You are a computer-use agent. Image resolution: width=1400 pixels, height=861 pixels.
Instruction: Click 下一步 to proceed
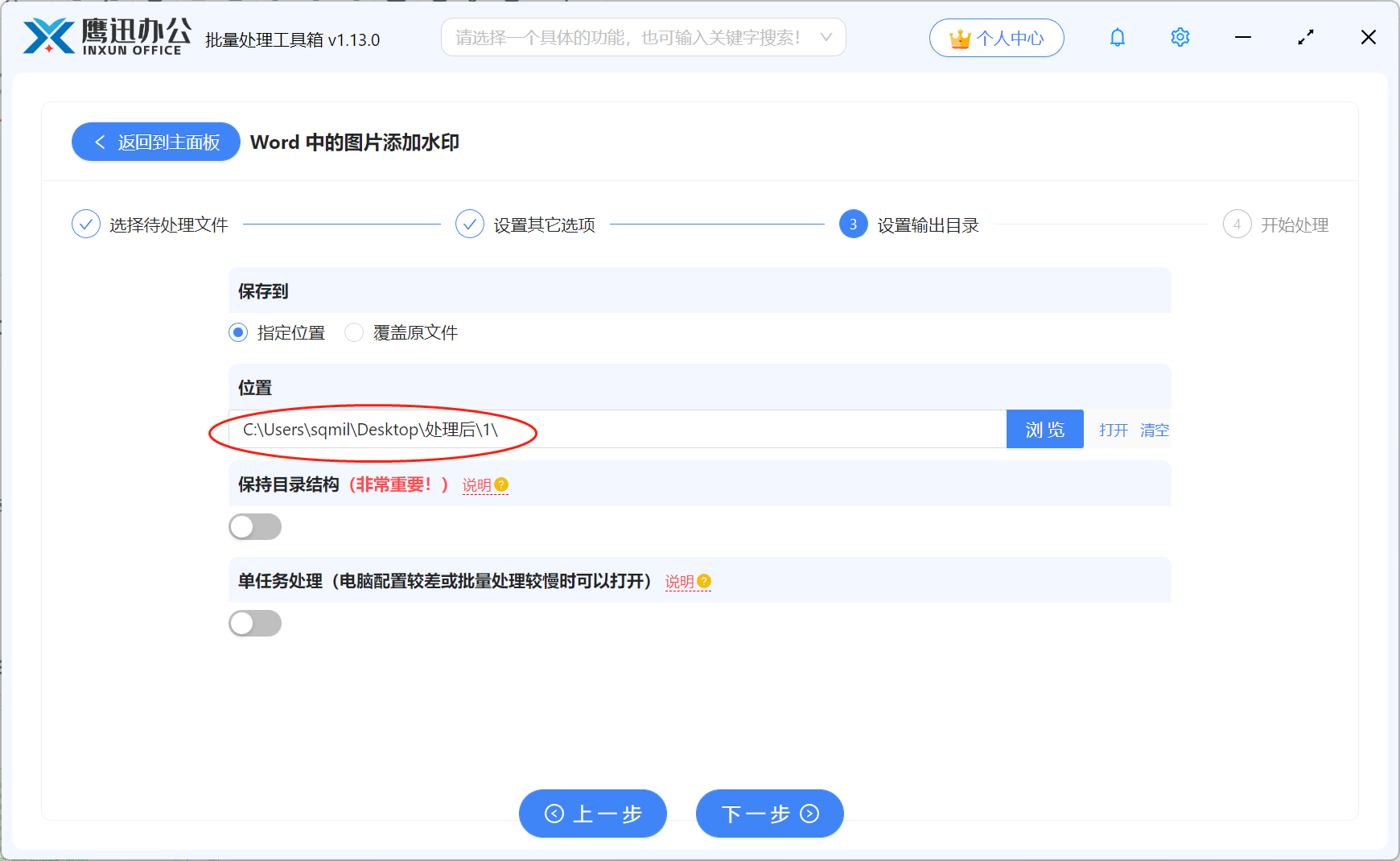[768, 814]
